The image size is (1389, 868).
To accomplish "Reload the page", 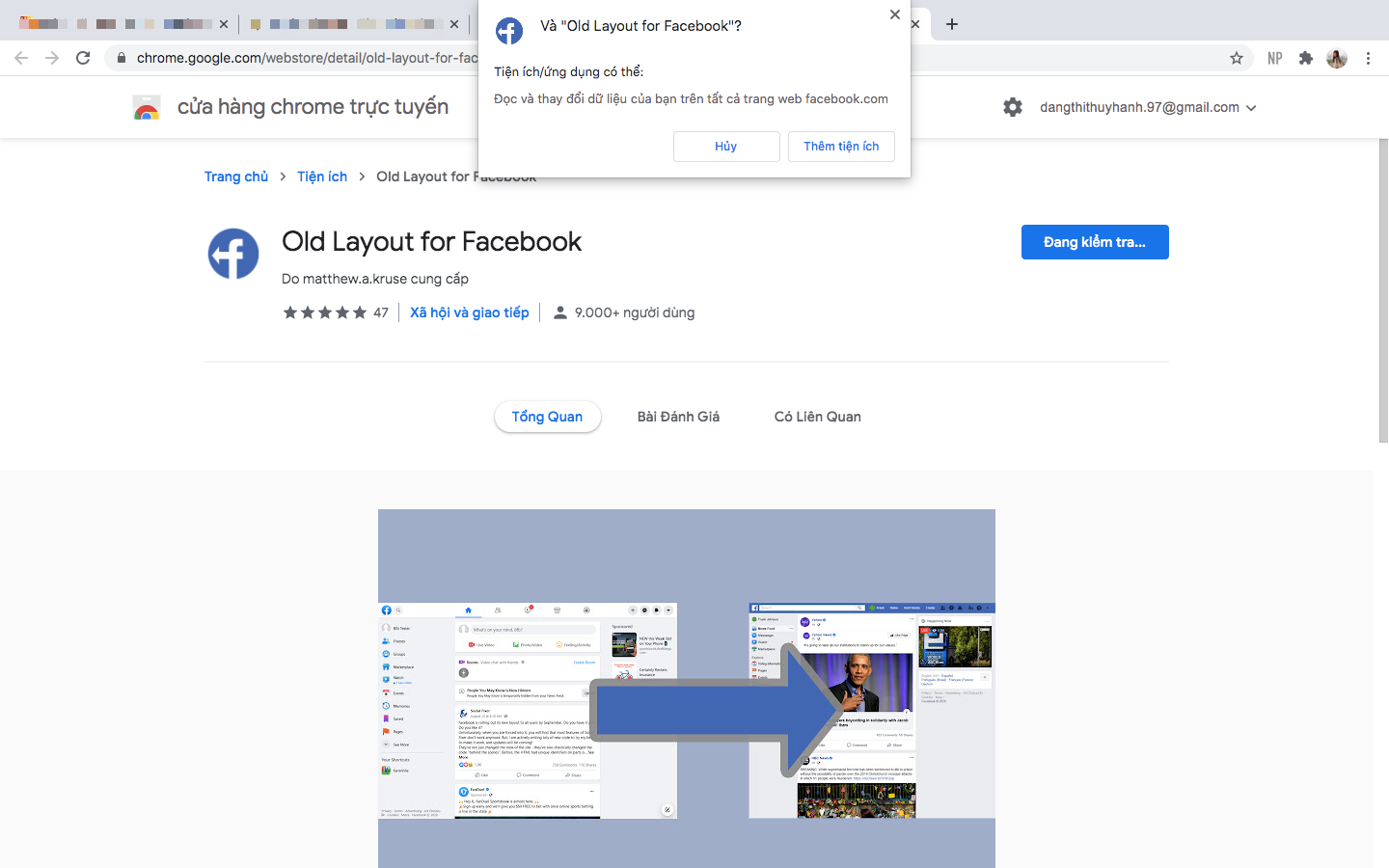I will click(x=83, y=58).
